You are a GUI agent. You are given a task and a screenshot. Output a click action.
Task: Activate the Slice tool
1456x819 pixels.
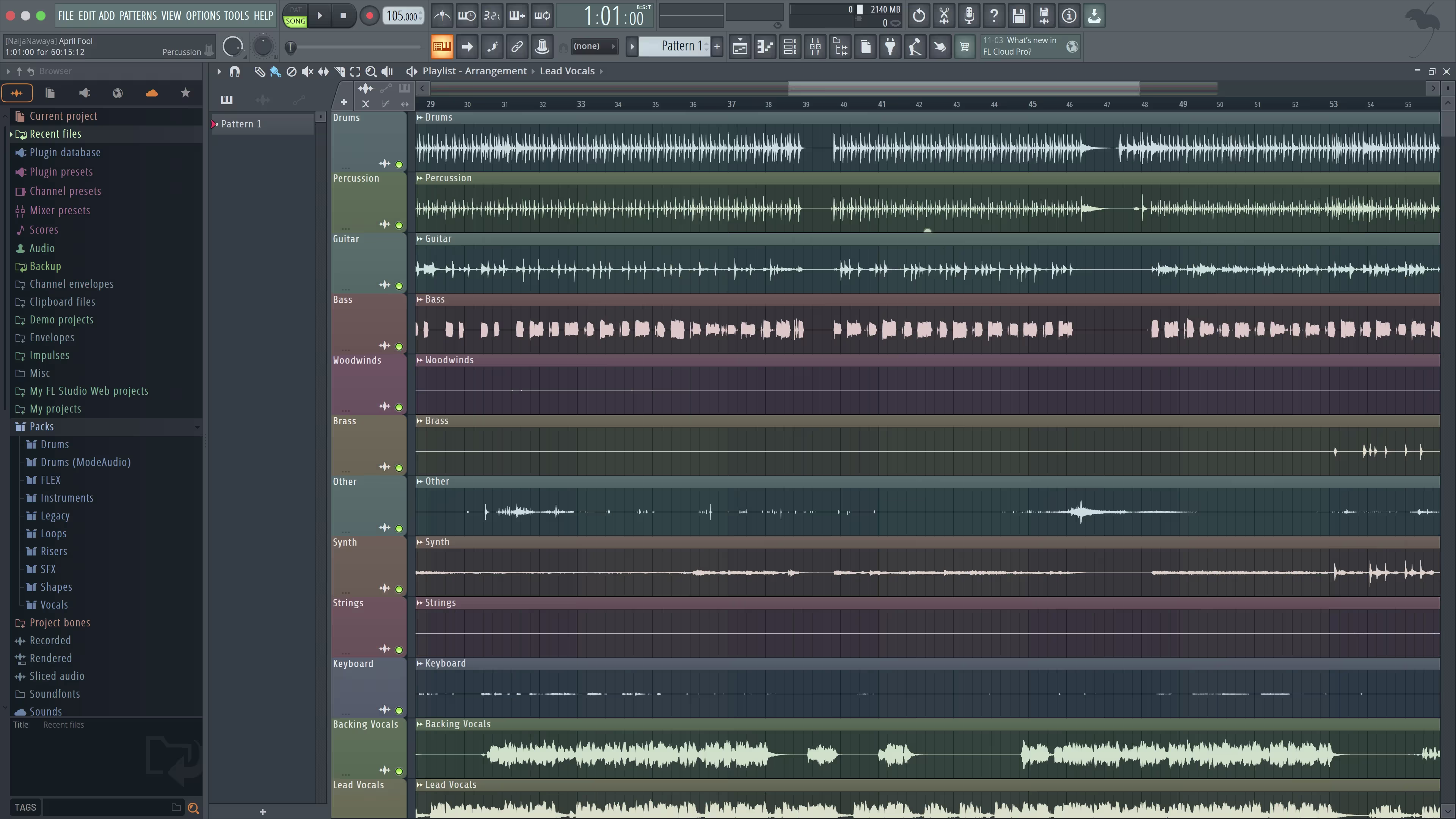340,72
